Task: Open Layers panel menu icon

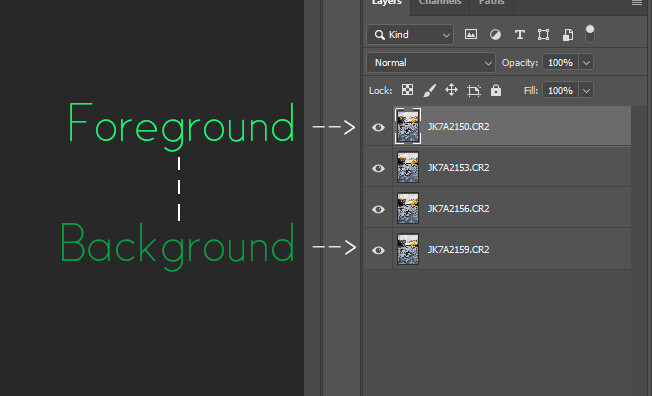Action: point(637,3)
